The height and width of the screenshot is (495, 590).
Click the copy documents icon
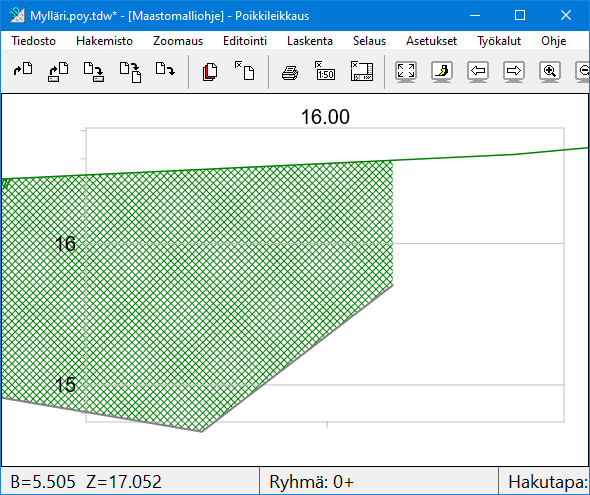(210, 71)
